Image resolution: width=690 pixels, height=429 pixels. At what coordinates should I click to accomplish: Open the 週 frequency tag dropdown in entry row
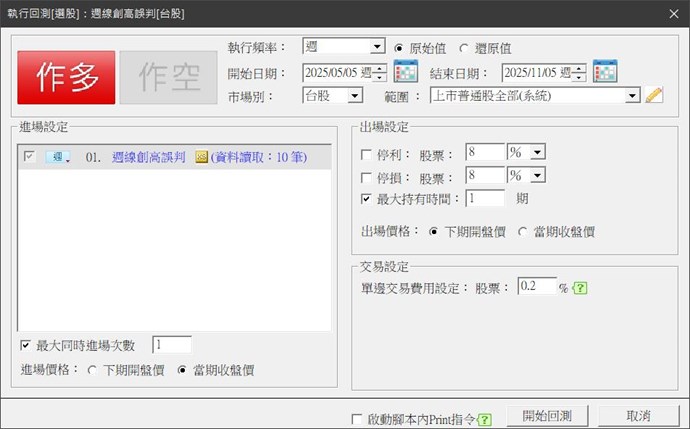58,157
